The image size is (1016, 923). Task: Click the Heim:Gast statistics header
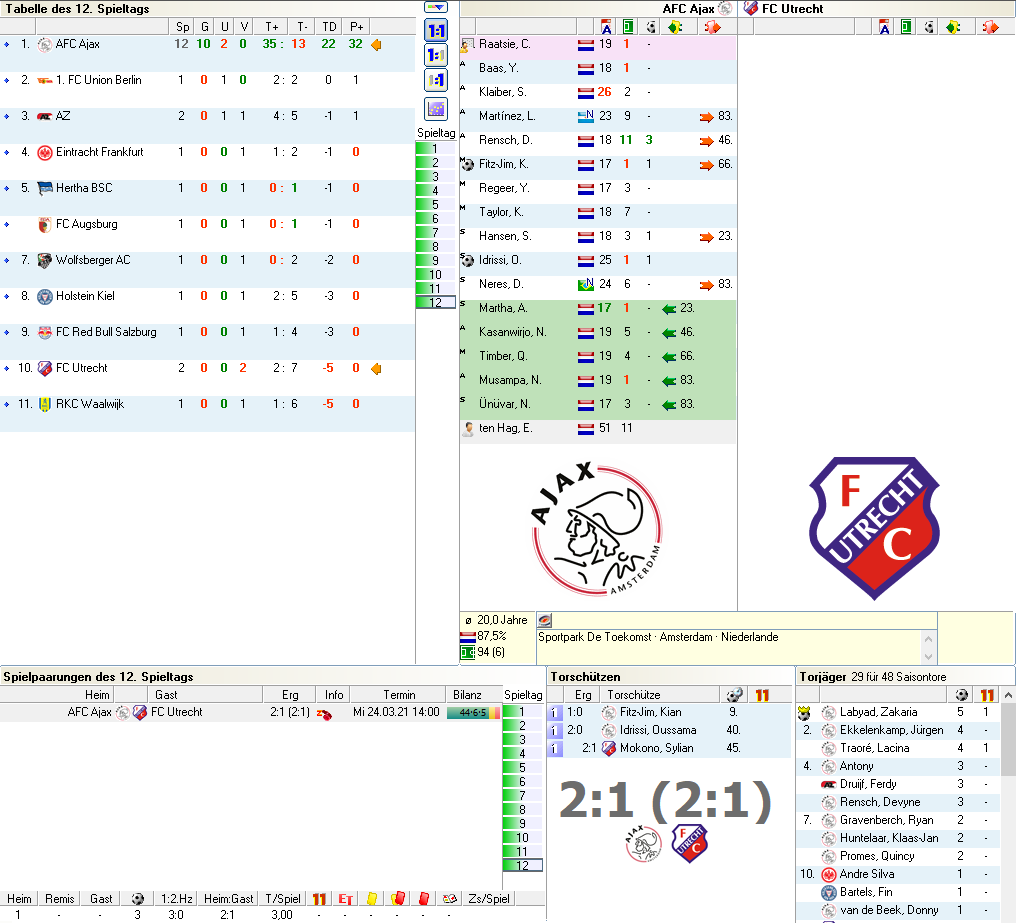228,899
